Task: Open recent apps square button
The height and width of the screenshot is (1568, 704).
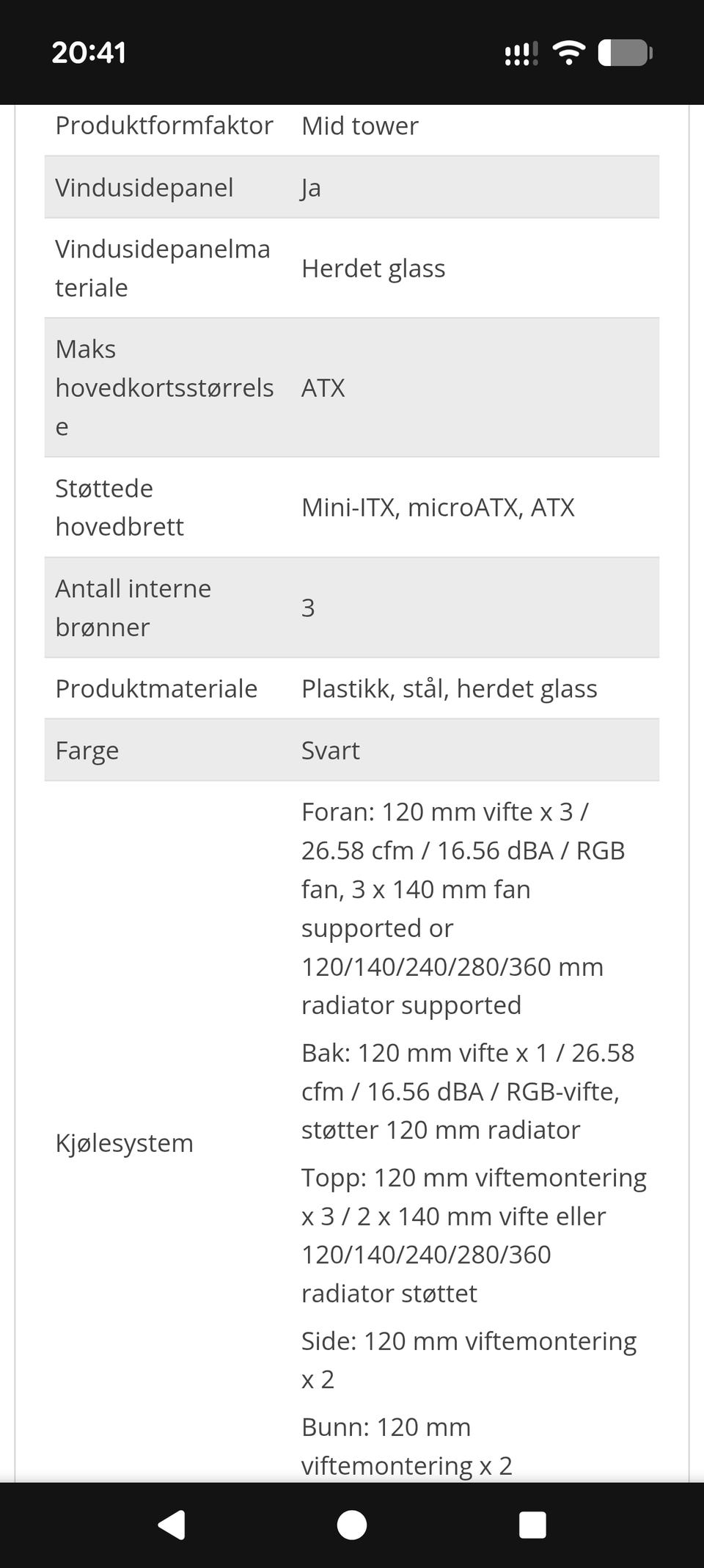Action: tap(532, 1524)
